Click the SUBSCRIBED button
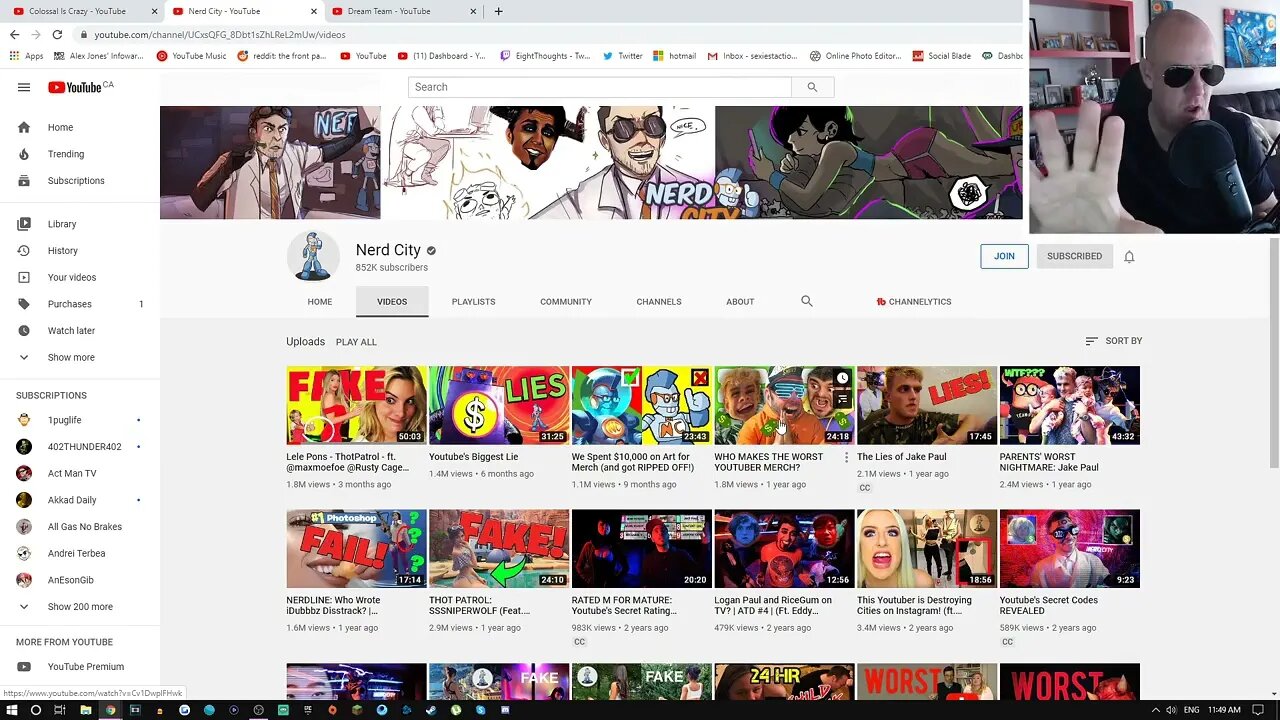This screenshot has width=1280, height=720. pos(1074,257)
